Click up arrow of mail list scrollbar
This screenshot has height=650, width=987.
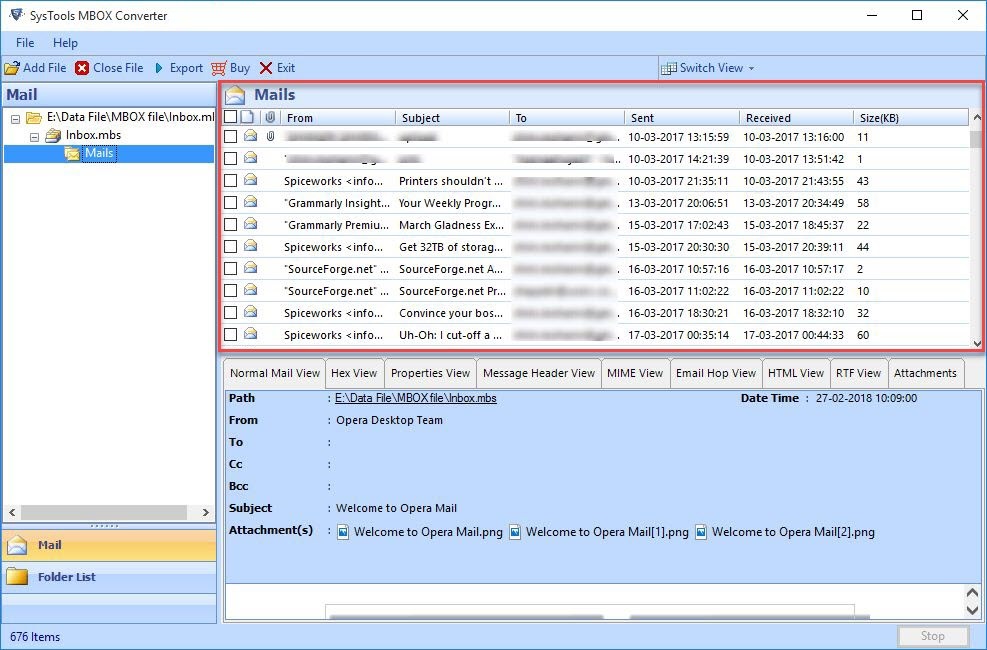pyautogui.click(x=977, y=117)
